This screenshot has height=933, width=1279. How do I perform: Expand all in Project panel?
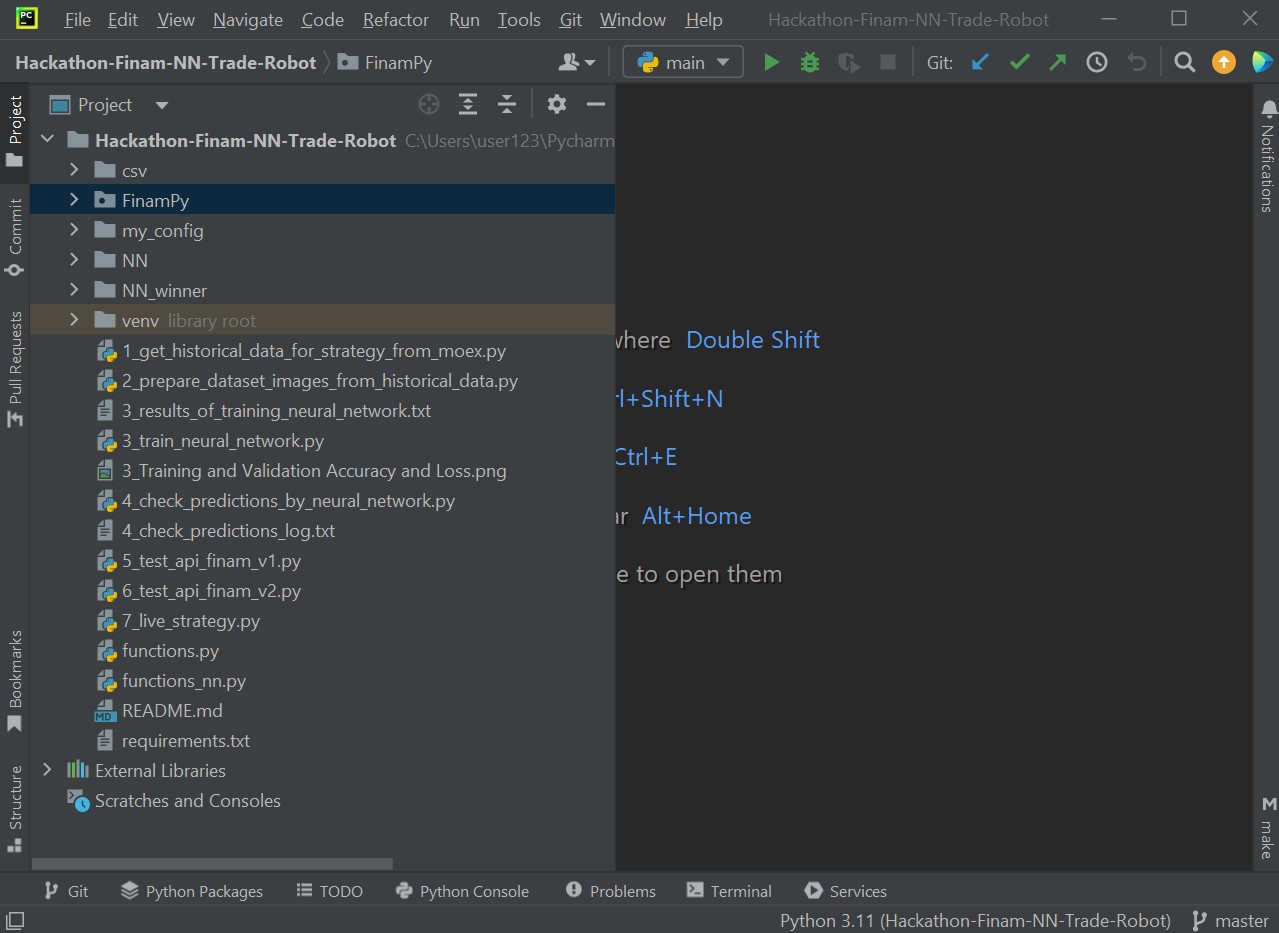coord(468,104)
